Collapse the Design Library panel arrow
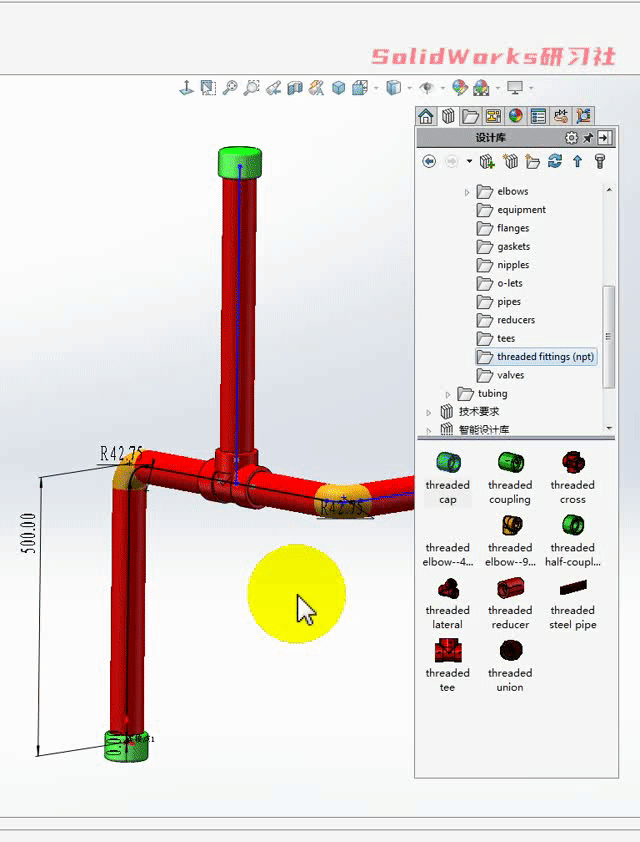The width and height of the screenshot is (640, 842). point(604,138)
